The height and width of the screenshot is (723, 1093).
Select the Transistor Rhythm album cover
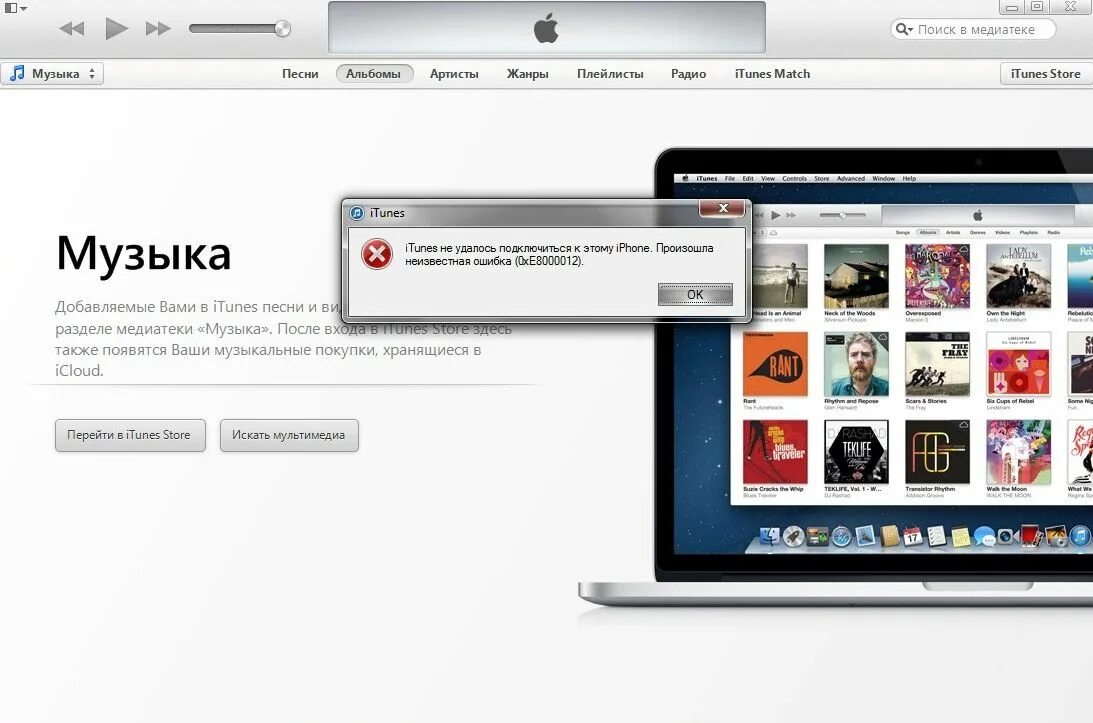pyautogui.click(x=937, y=452)
